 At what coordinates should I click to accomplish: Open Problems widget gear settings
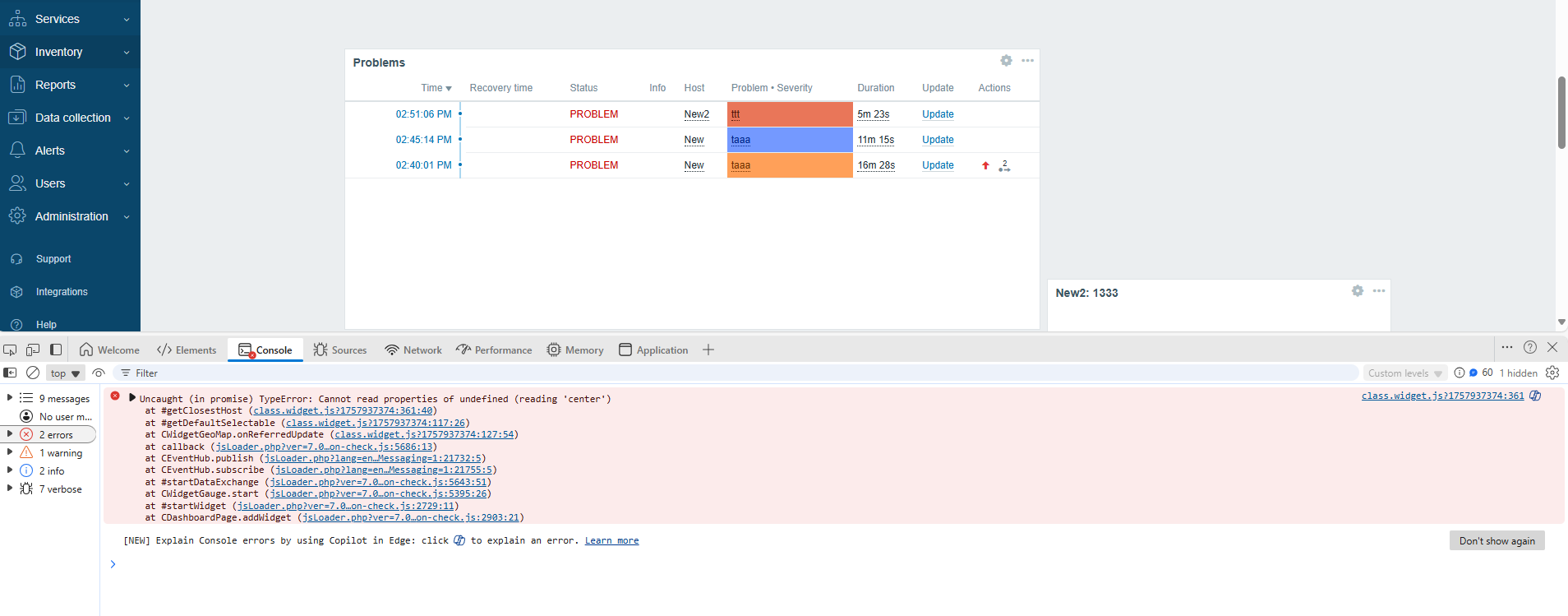click(1006, 61)
